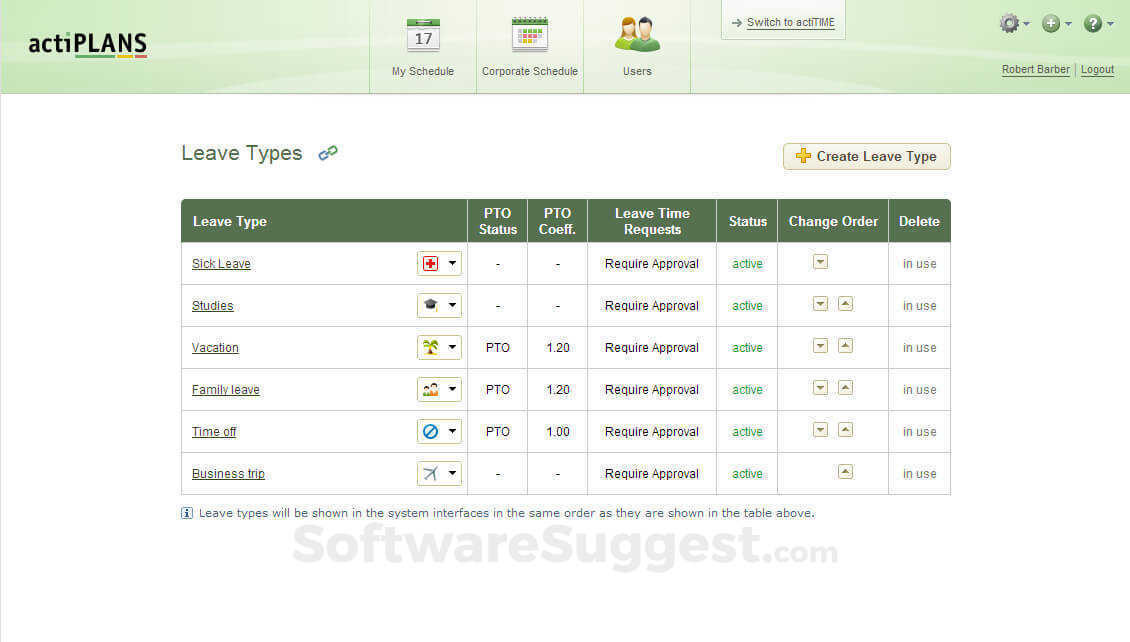Open the Vacation palm tree icon dropdown

pos(439,348)
